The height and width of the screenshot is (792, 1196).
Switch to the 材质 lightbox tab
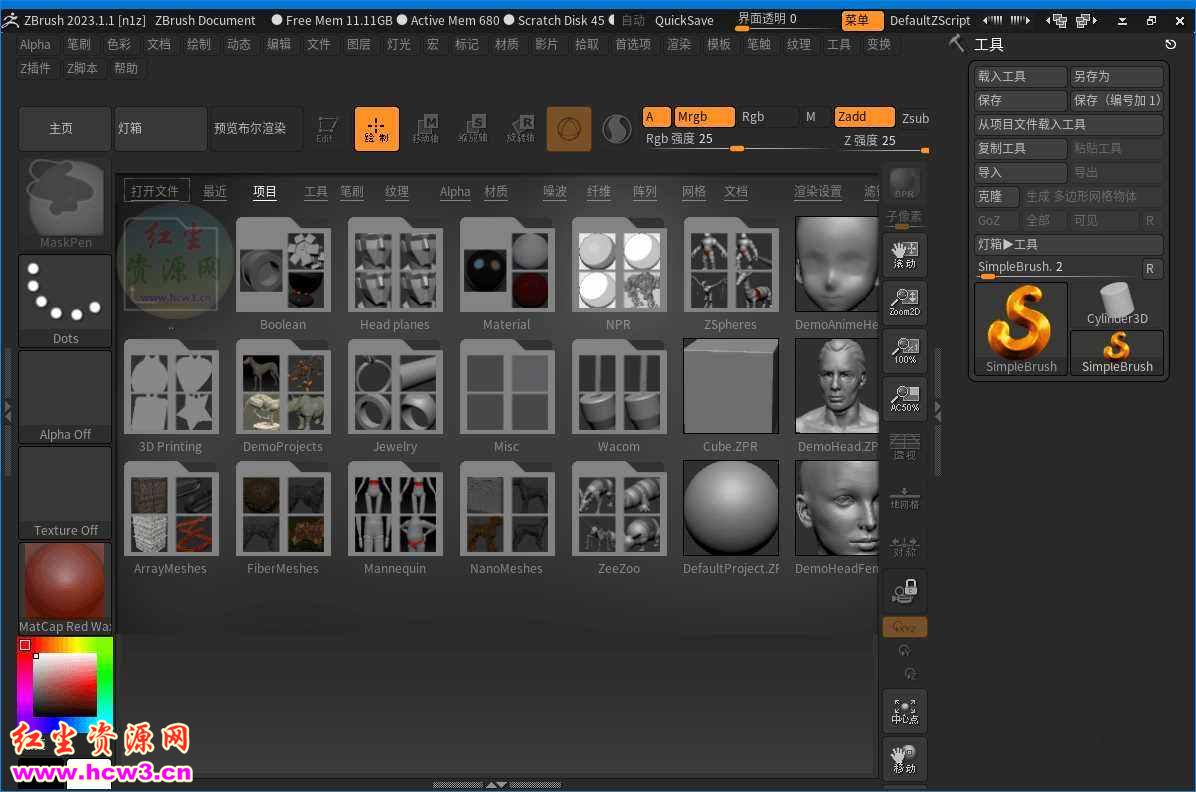pyautogui.click(x=496, y=192)
